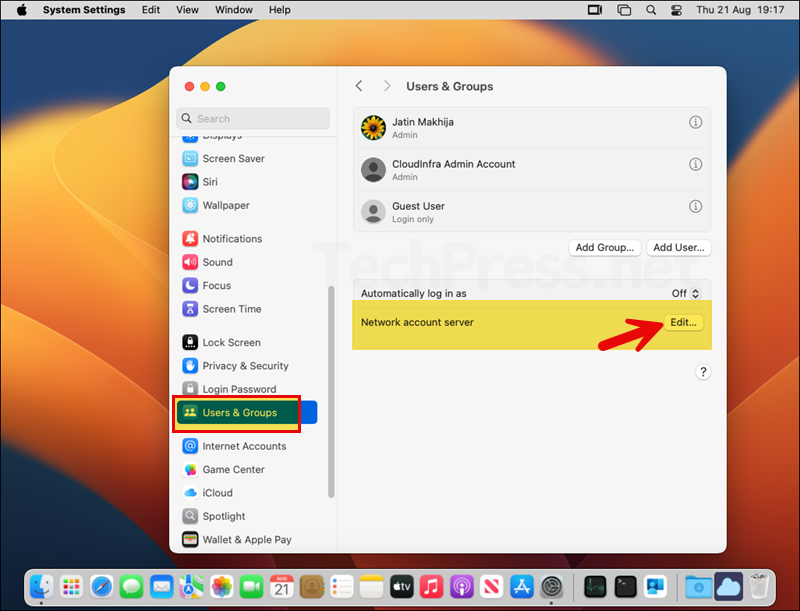
Task: Open Music app from the Dock
Action: coord(432,587)
